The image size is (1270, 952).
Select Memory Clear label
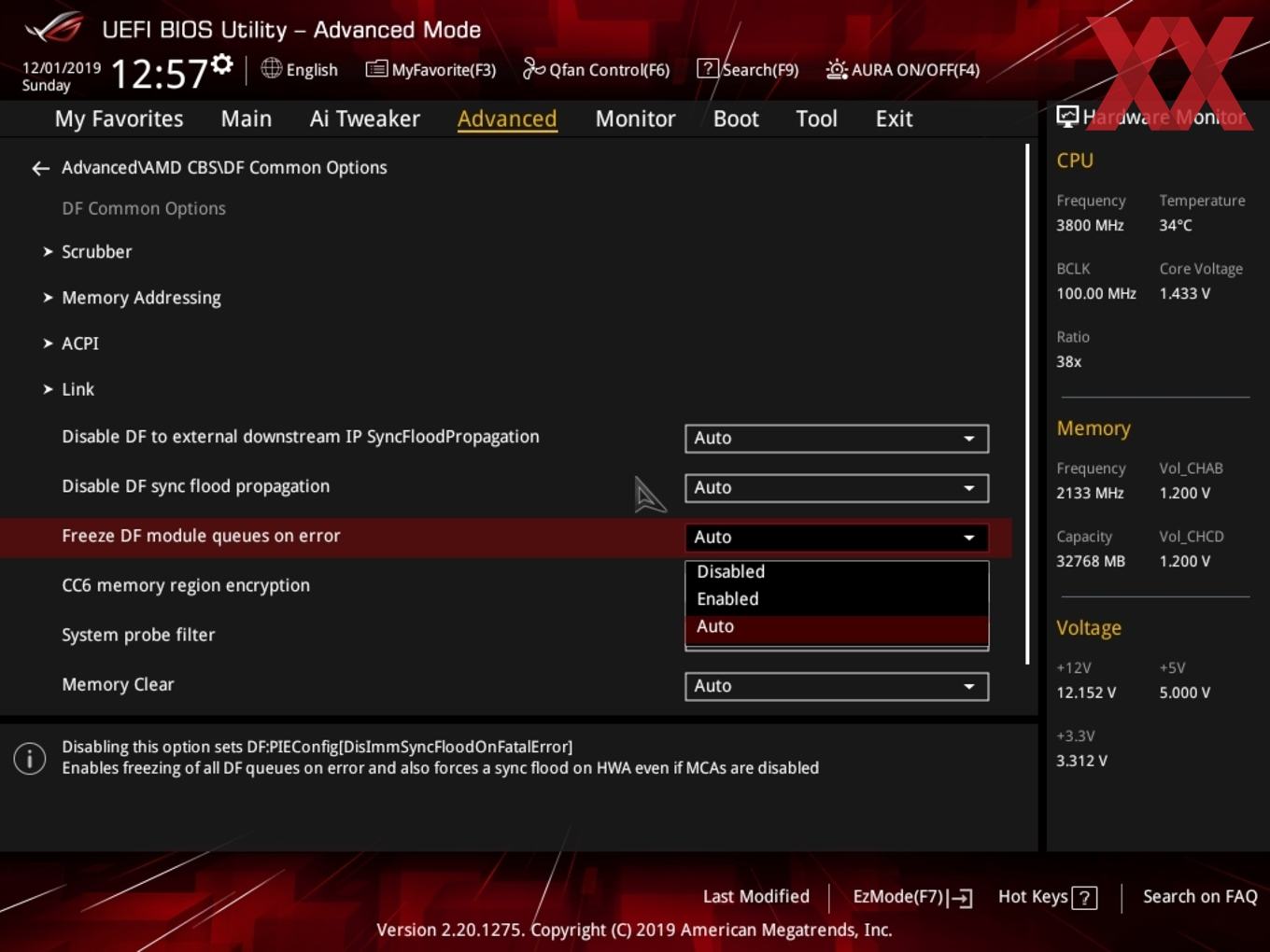[118, 685]
